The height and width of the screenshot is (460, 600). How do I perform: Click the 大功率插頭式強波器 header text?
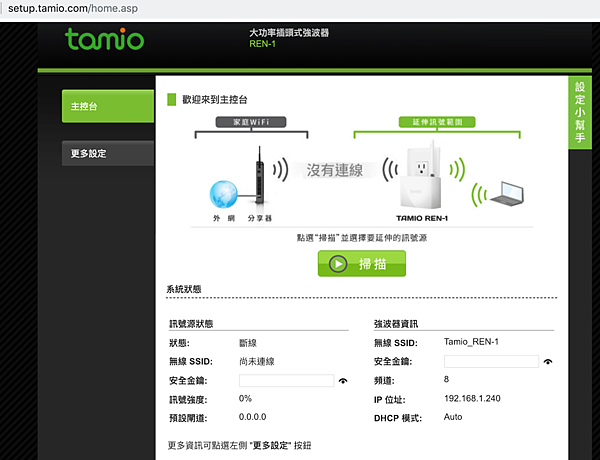[289, 33]
